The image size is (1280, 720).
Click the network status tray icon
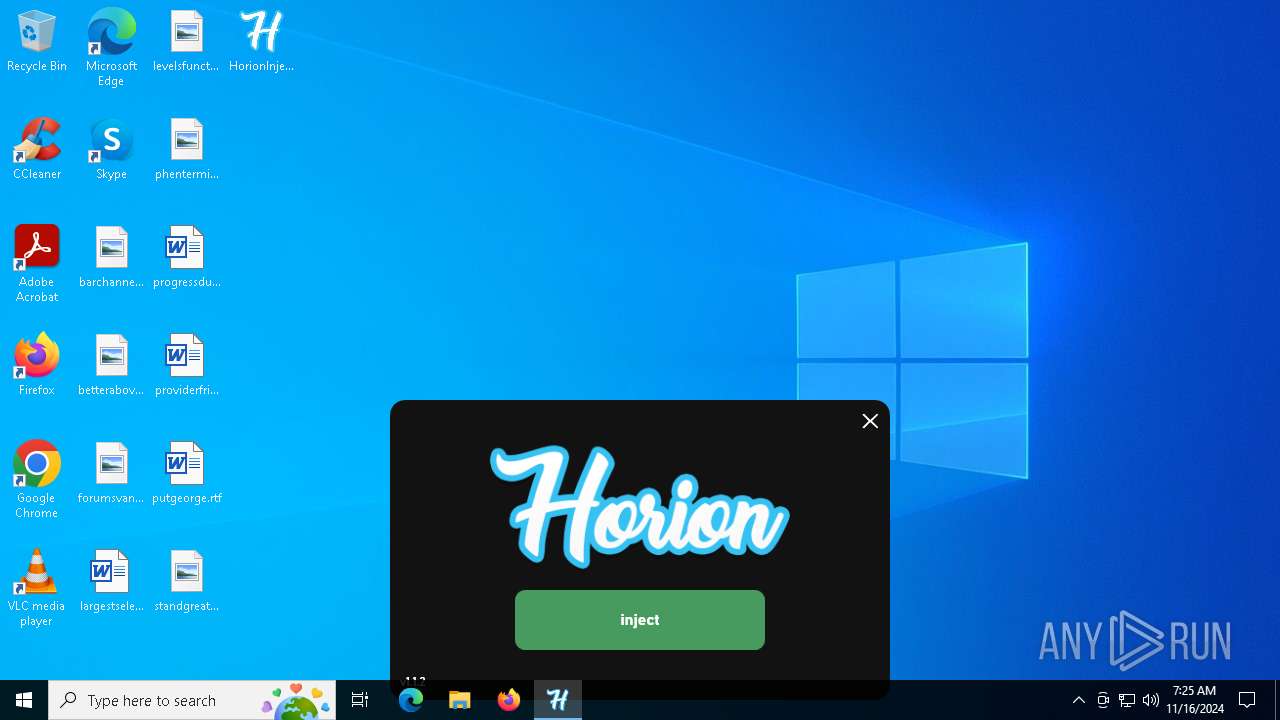(1127, 700)
